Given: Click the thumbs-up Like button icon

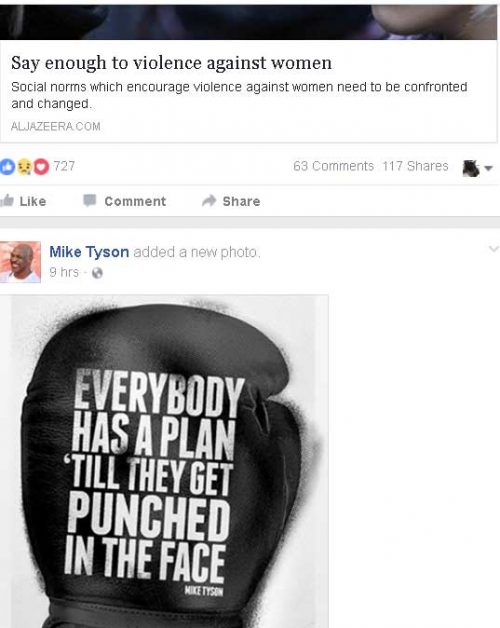Looking at the screenshot, I should point(7,200).
